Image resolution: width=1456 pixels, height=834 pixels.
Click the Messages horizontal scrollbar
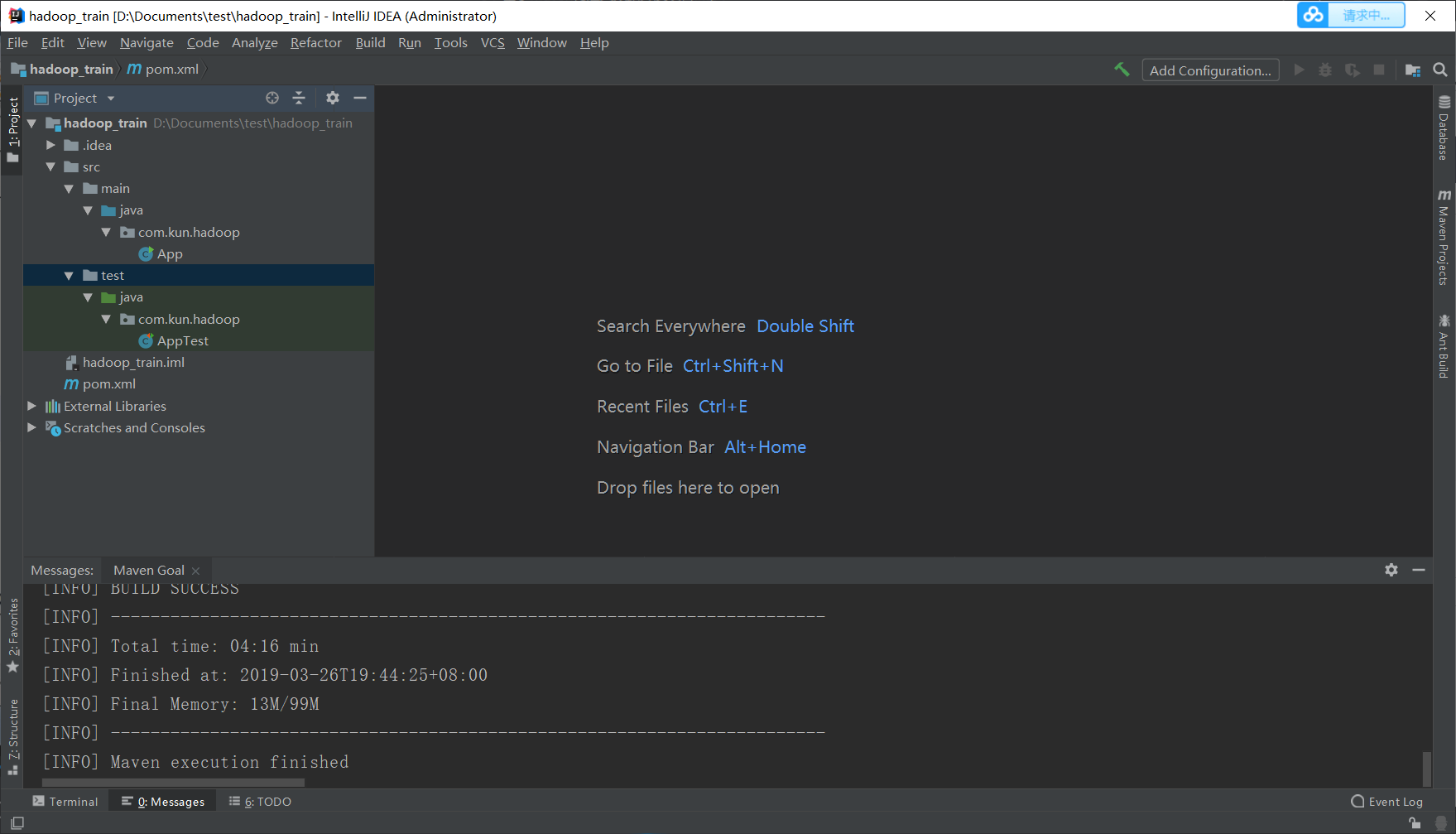(173, 783)
